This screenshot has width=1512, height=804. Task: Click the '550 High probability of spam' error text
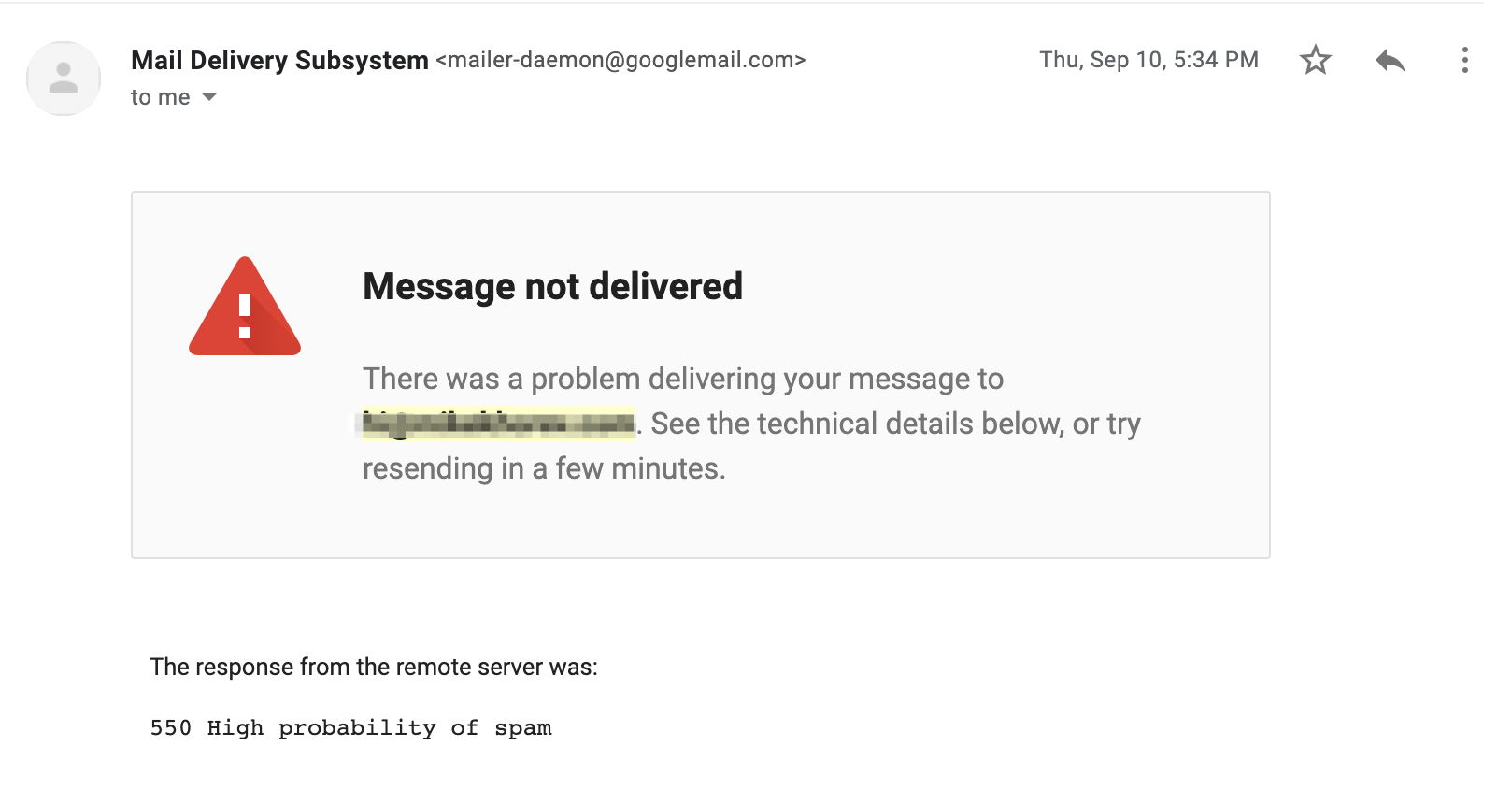(350, 728)
